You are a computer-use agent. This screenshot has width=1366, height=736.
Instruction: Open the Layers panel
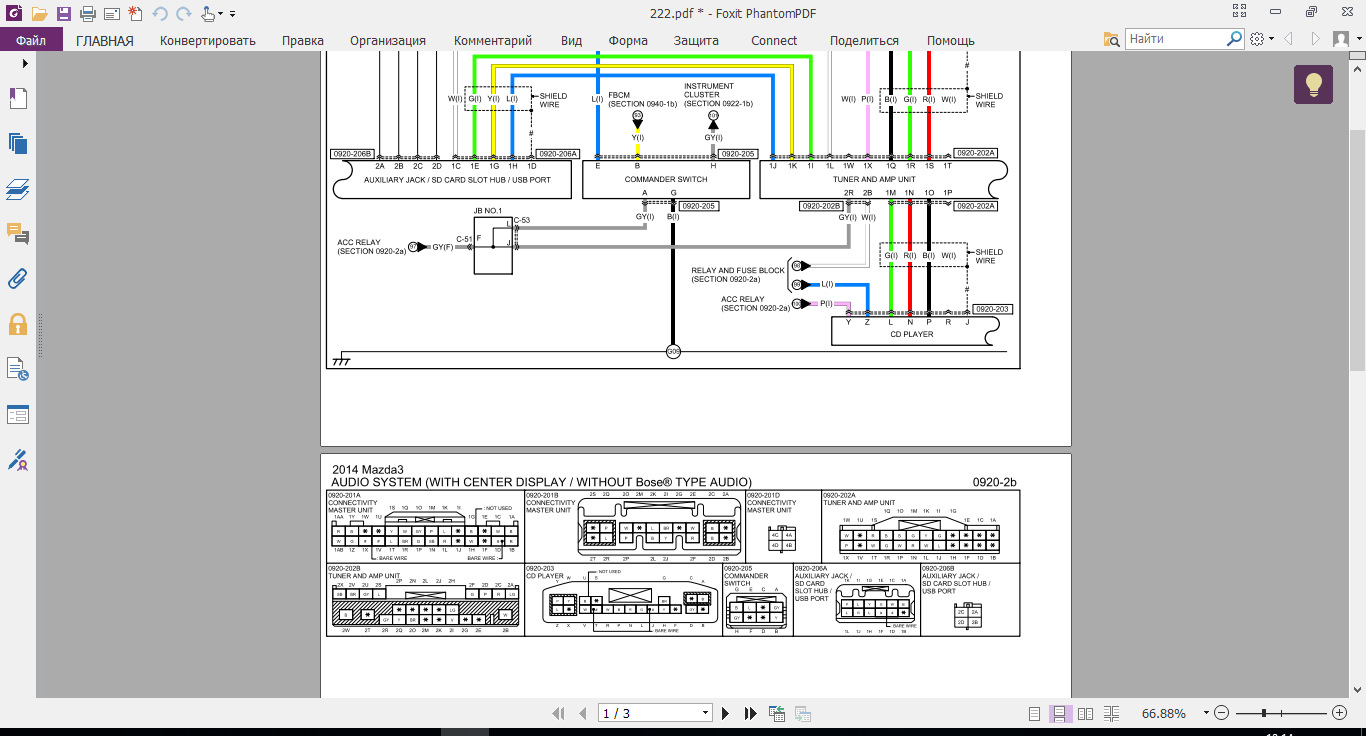(18, 189)
